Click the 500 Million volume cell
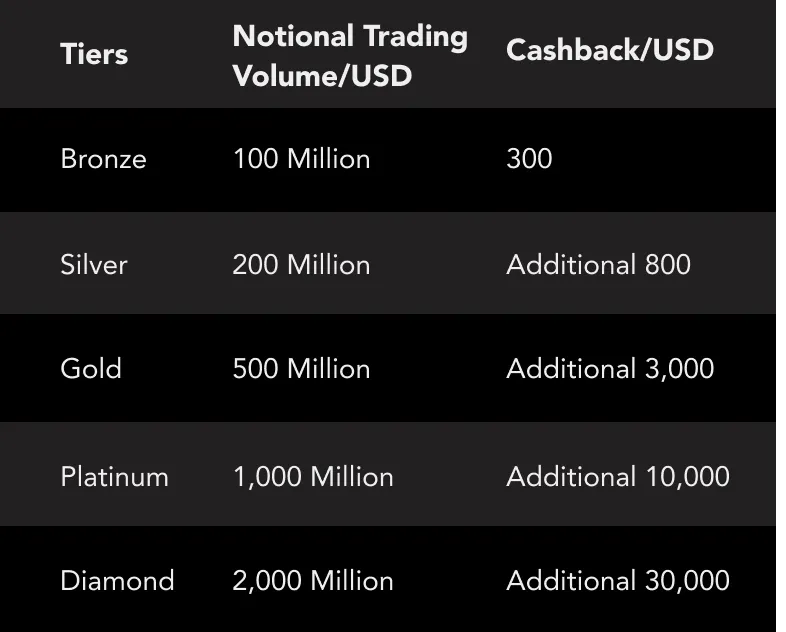 coord(301,368)
